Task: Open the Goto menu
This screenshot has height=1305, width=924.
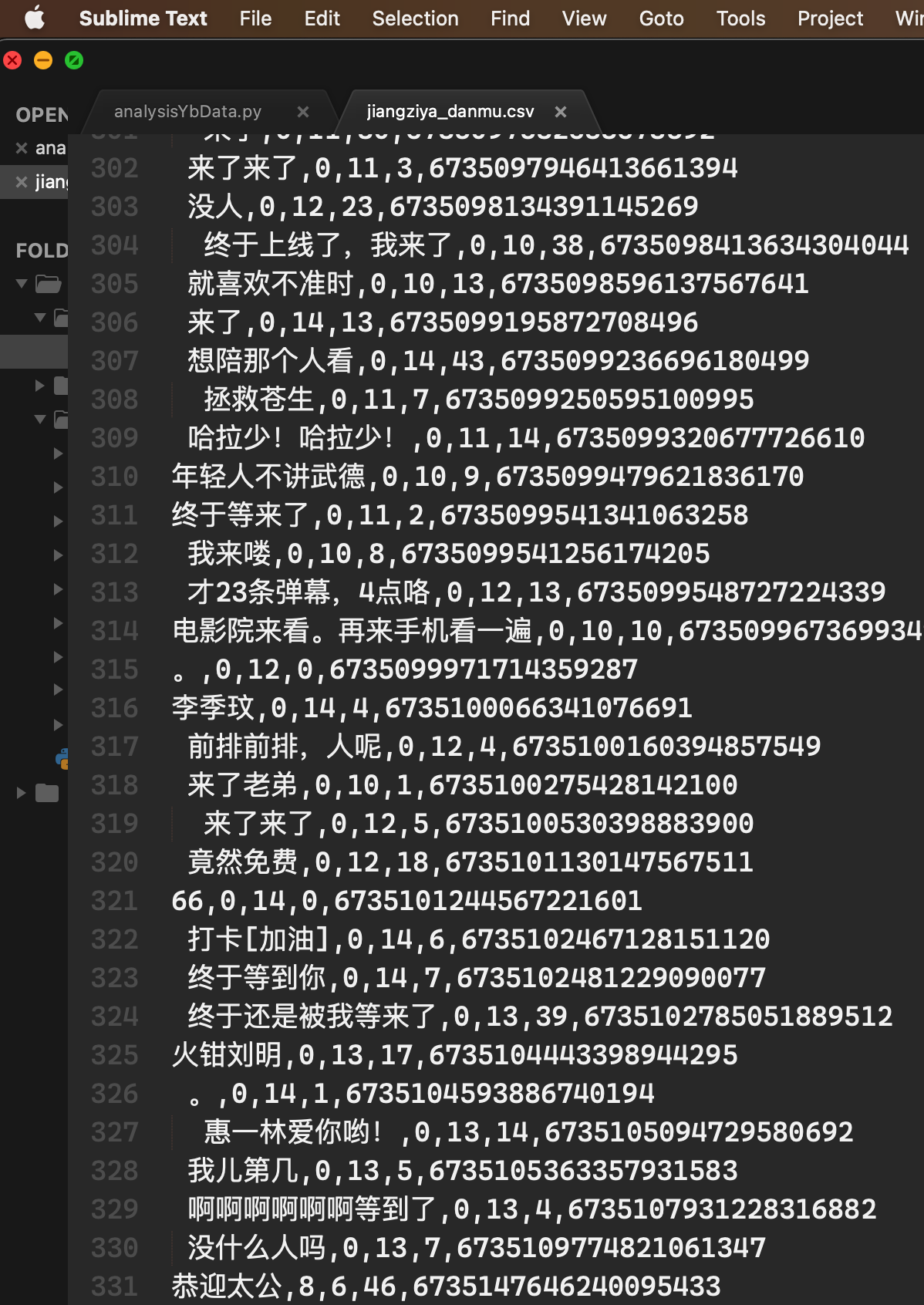Action: point(661,19)
